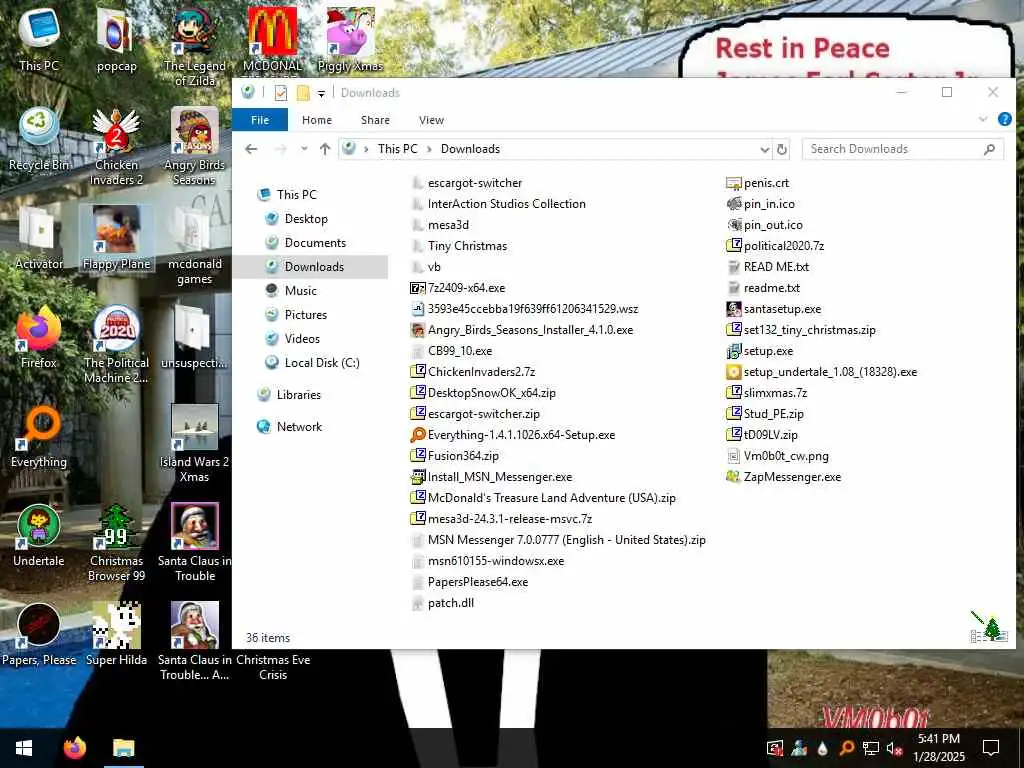Viewport: 1024px width, 768px height.
Task: Click the Everything search tray icon
Action: [846, 748]
